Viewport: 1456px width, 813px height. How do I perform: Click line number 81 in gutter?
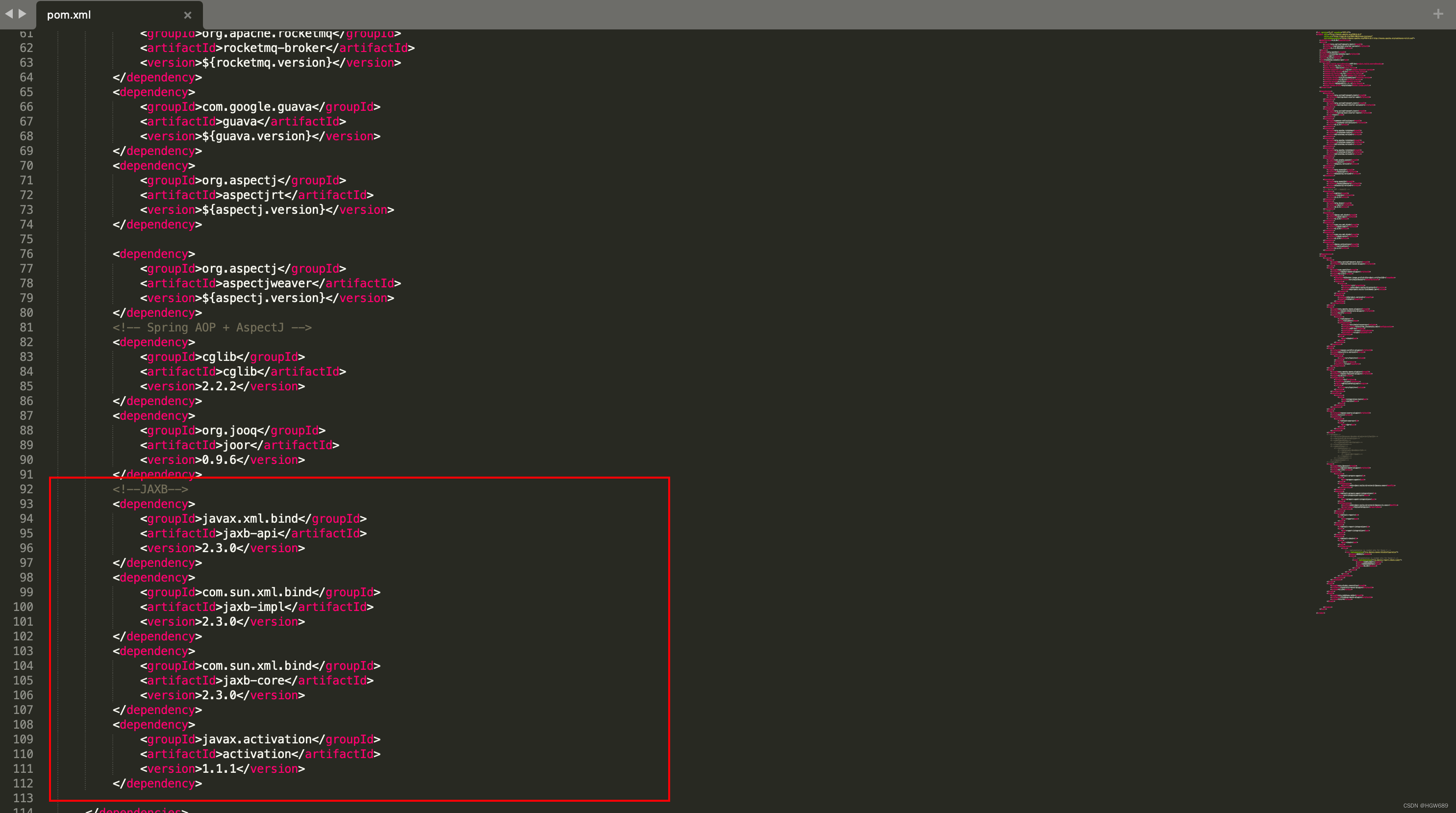click(26, 328)
